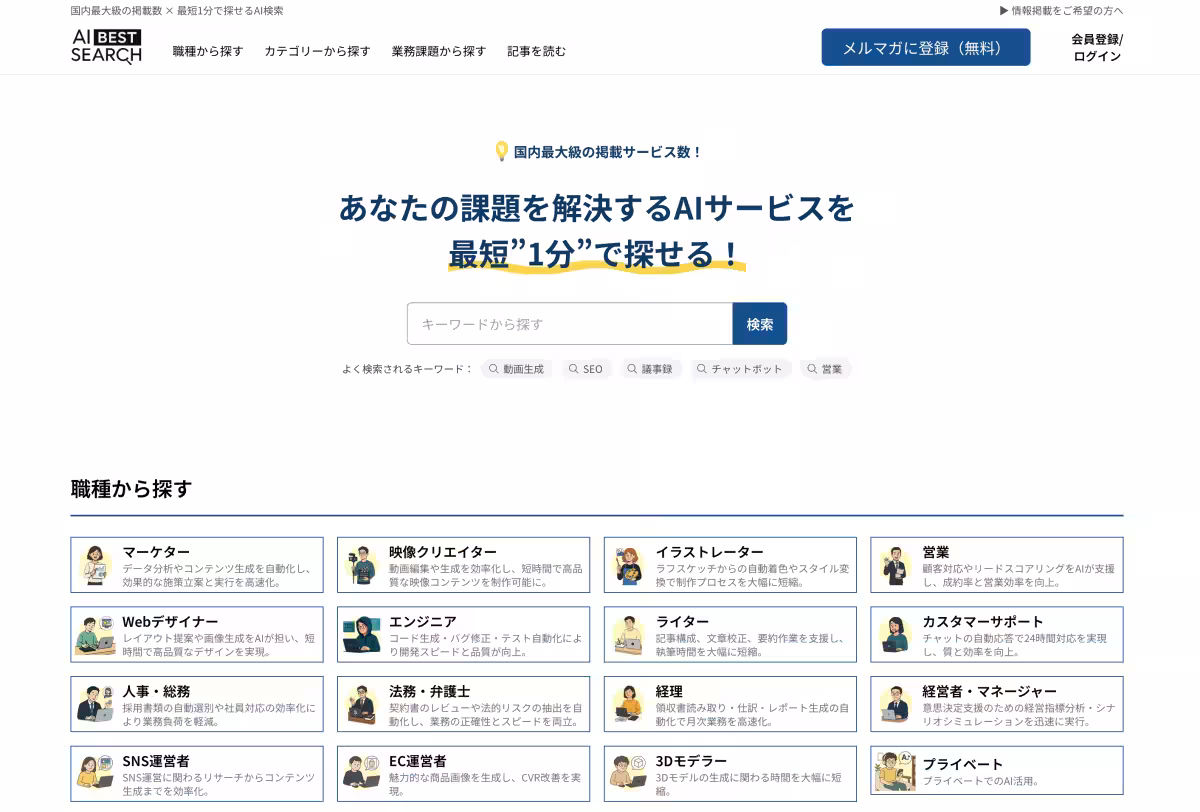Click the 3Dモデラー avatar icon

(x=627, y=773)
